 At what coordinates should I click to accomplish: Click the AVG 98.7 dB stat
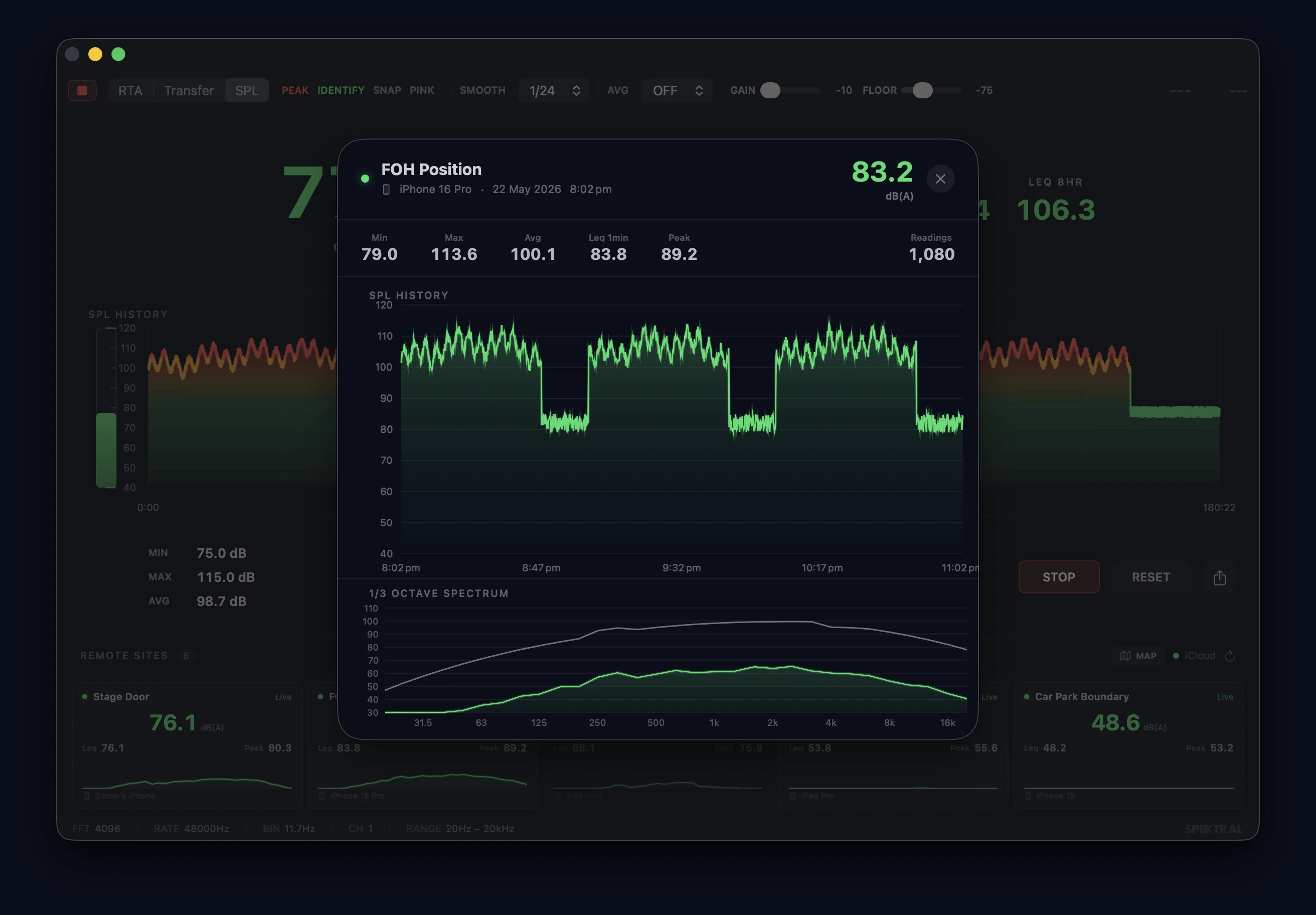[x=197, y=601]
